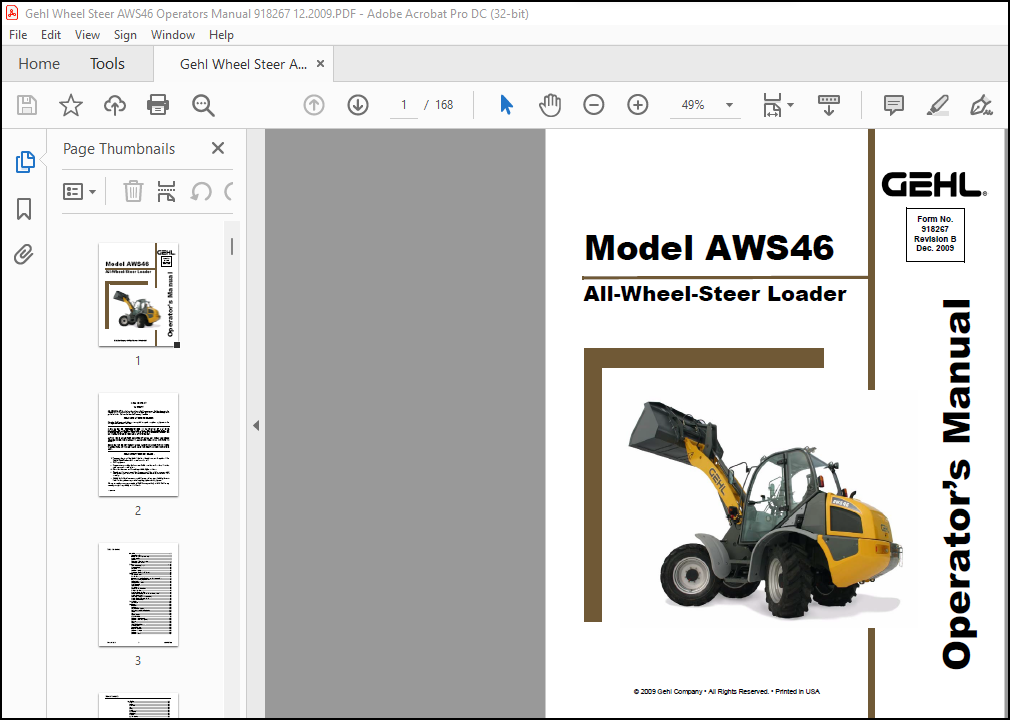1010x720 pixels.
Task: Collapse the navigation pane arrow
Action: (x=256, y=425)
